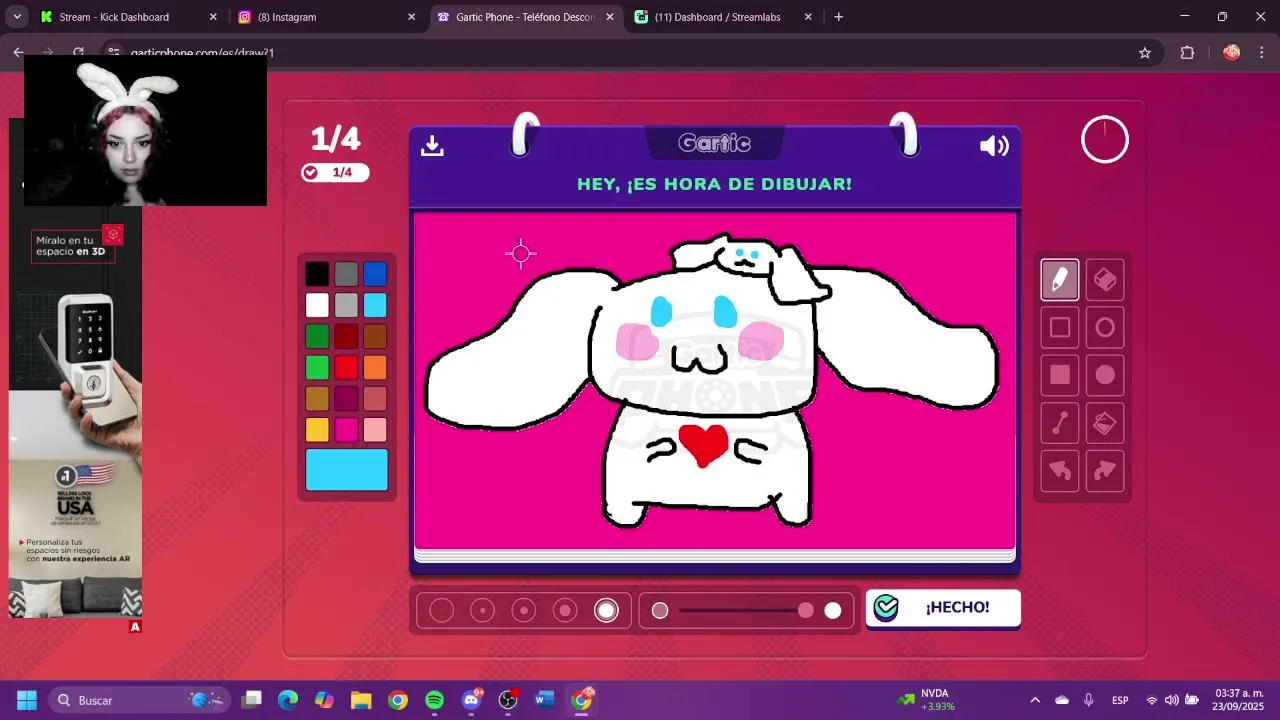Open the browser Extensions puzzle icon
Viewport: 1280px width, 720px height.
(1188, 53)
